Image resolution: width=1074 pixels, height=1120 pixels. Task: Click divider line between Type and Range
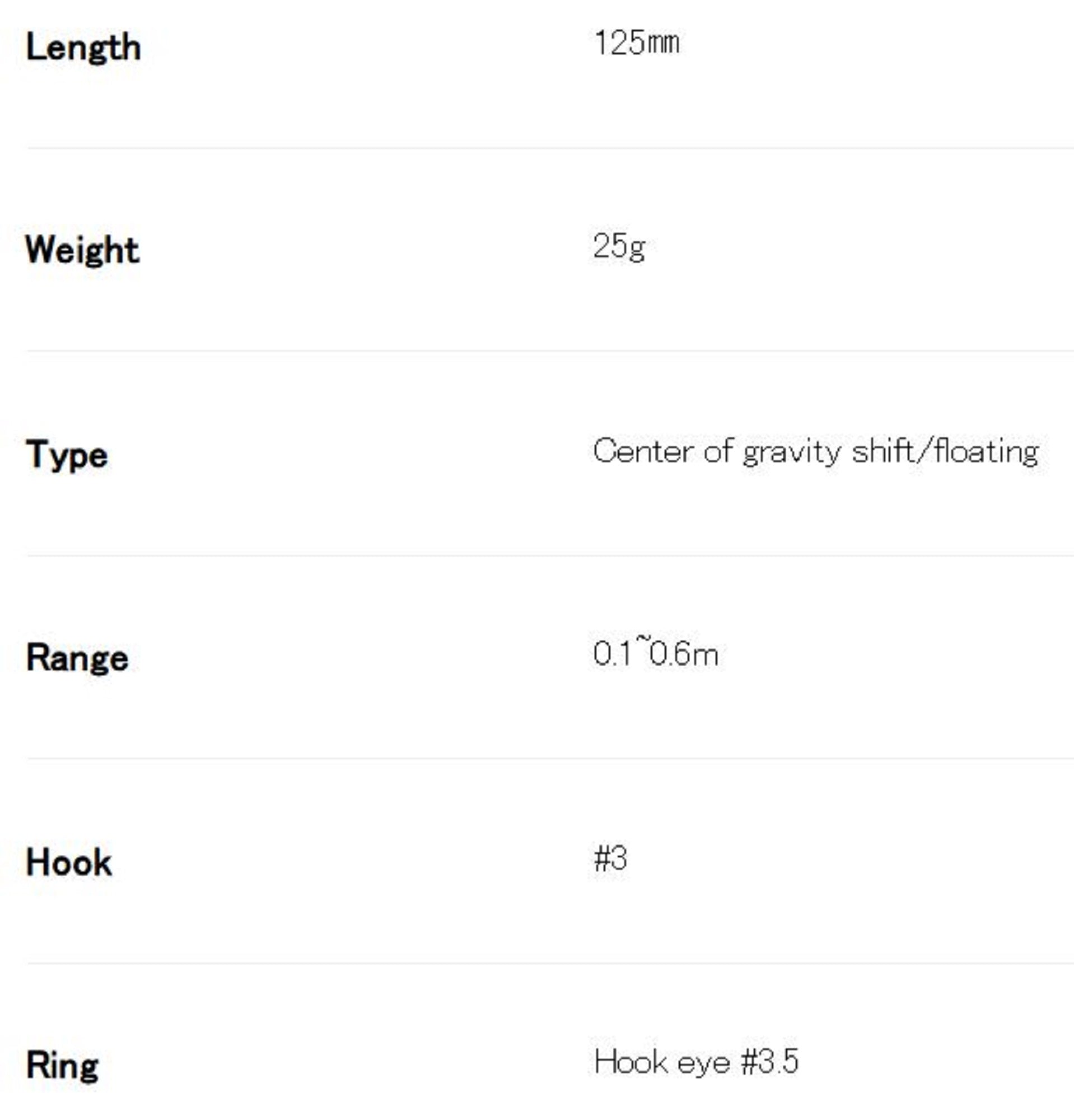pos(548,556)
